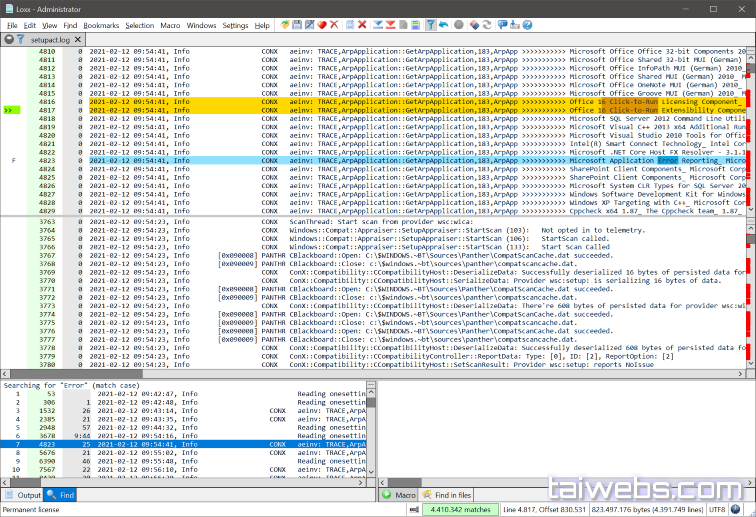Image resolution: width=756 pixels, height=517 pixels.
Task: Close the setupact.log tab
Action: click(9, 39)
